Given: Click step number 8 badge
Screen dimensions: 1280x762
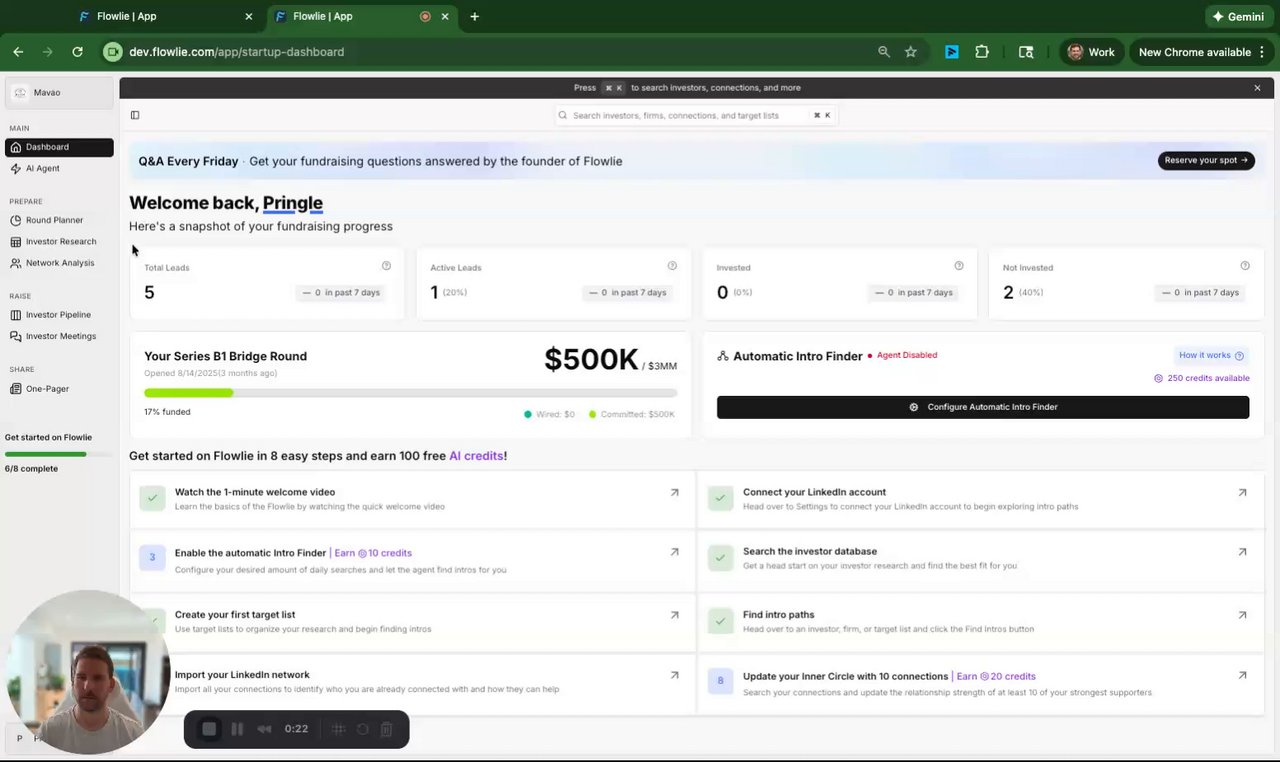Looking at the screenshot, I should [x=720, y=681].
